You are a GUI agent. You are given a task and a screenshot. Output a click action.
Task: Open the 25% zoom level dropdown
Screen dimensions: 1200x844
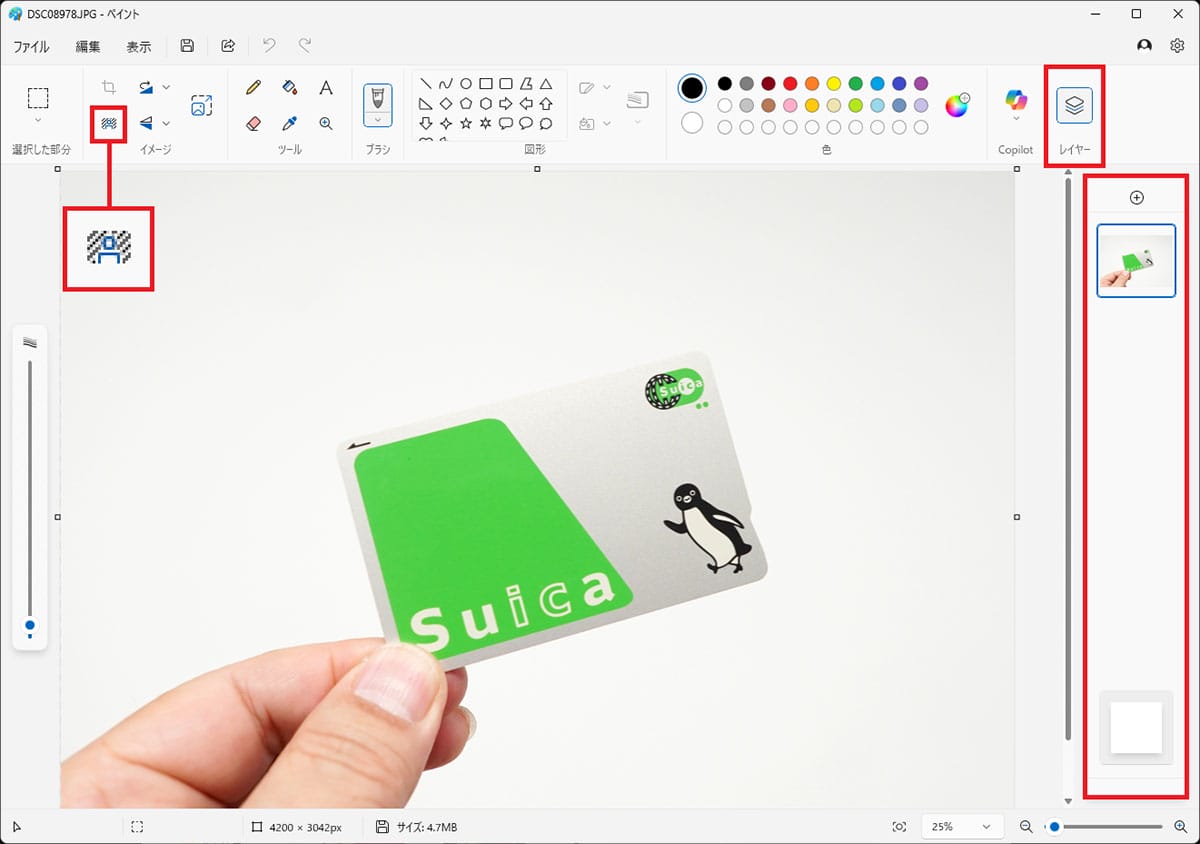click(962, 827)
